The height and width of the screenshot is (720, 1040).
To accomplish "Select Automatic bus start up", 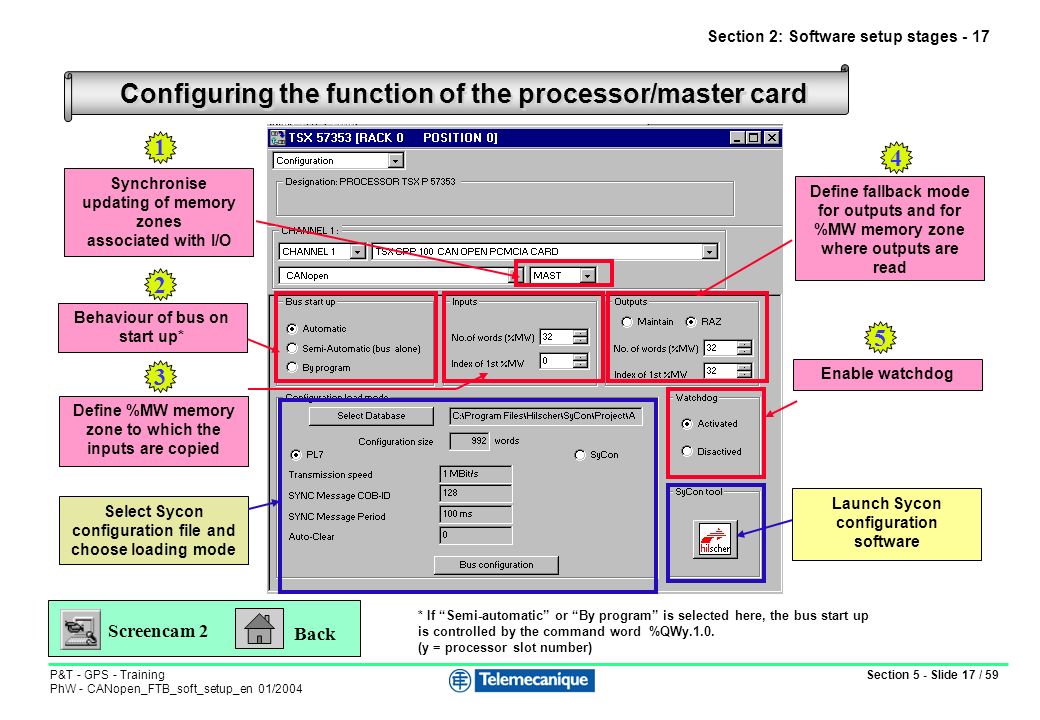I will point(292,329).
